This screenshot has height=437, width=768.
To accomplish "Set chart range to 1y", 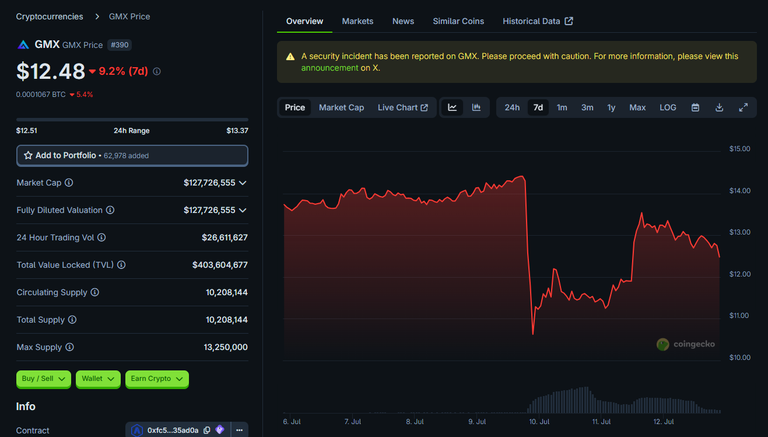I will click(x=611, y=108).
